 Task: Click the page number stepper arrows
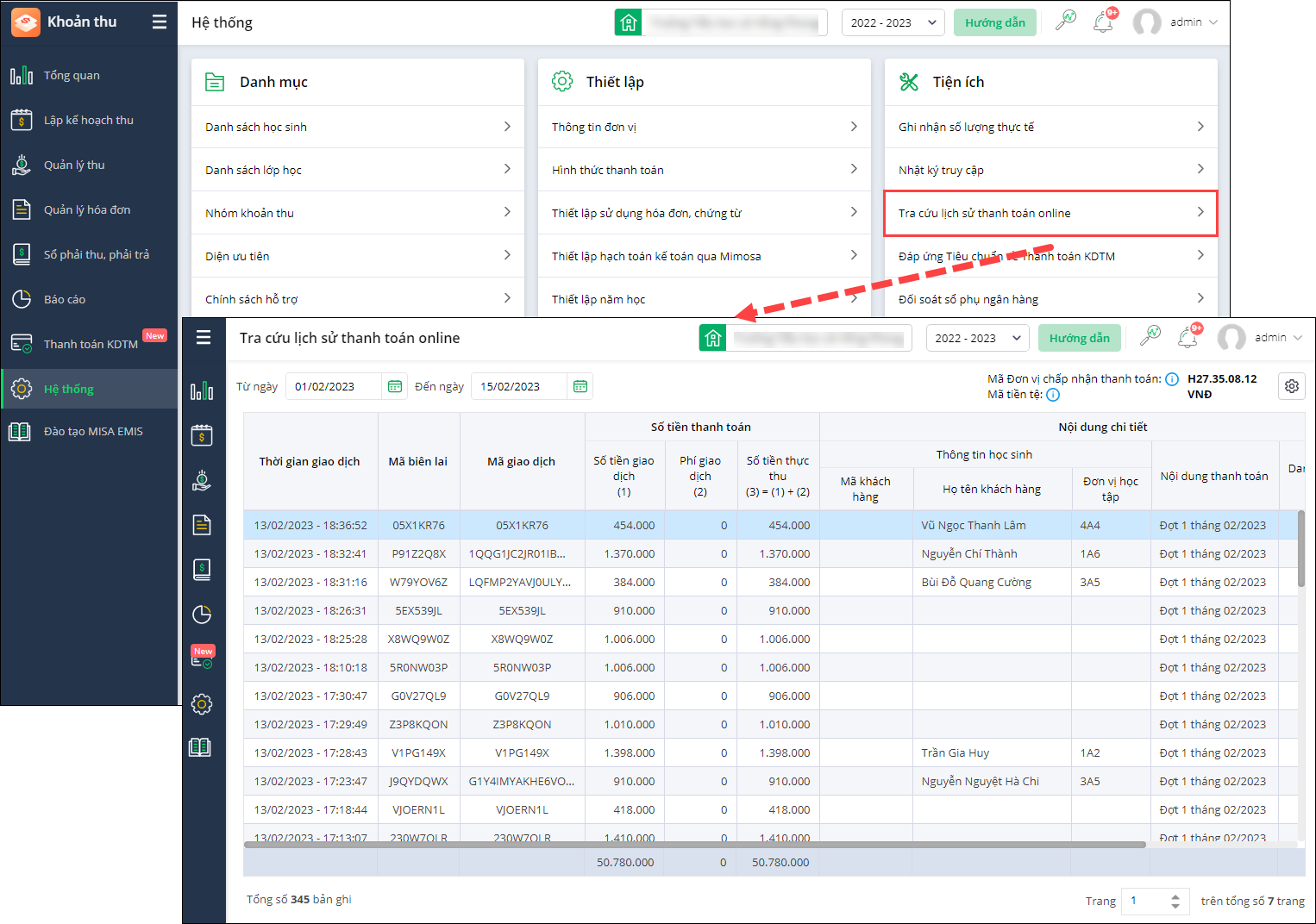click(x=1175, y=901)
